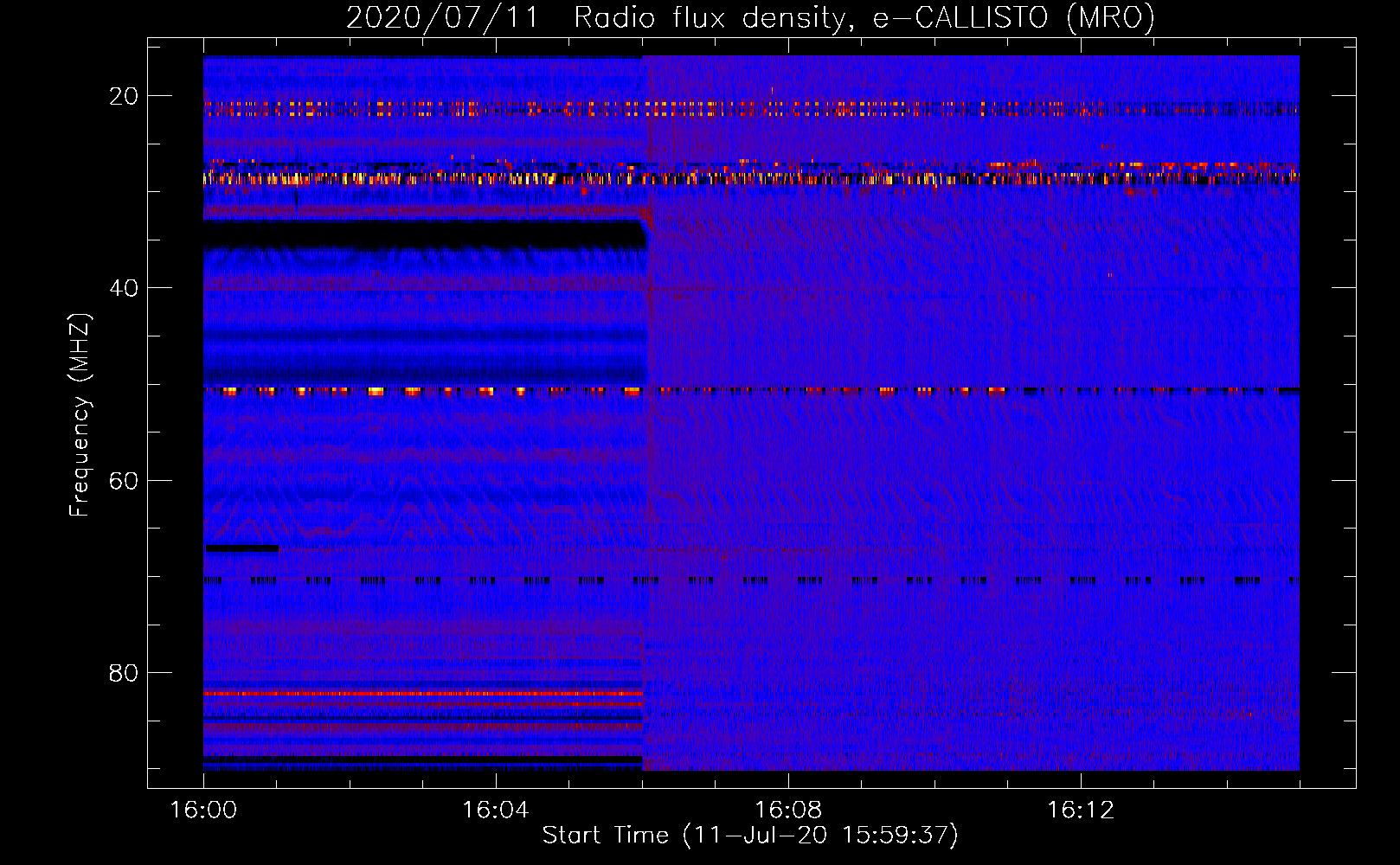Click the '40' frequency tick label
The width and height of the screenshot is (1400, 865).
(125, 288)
